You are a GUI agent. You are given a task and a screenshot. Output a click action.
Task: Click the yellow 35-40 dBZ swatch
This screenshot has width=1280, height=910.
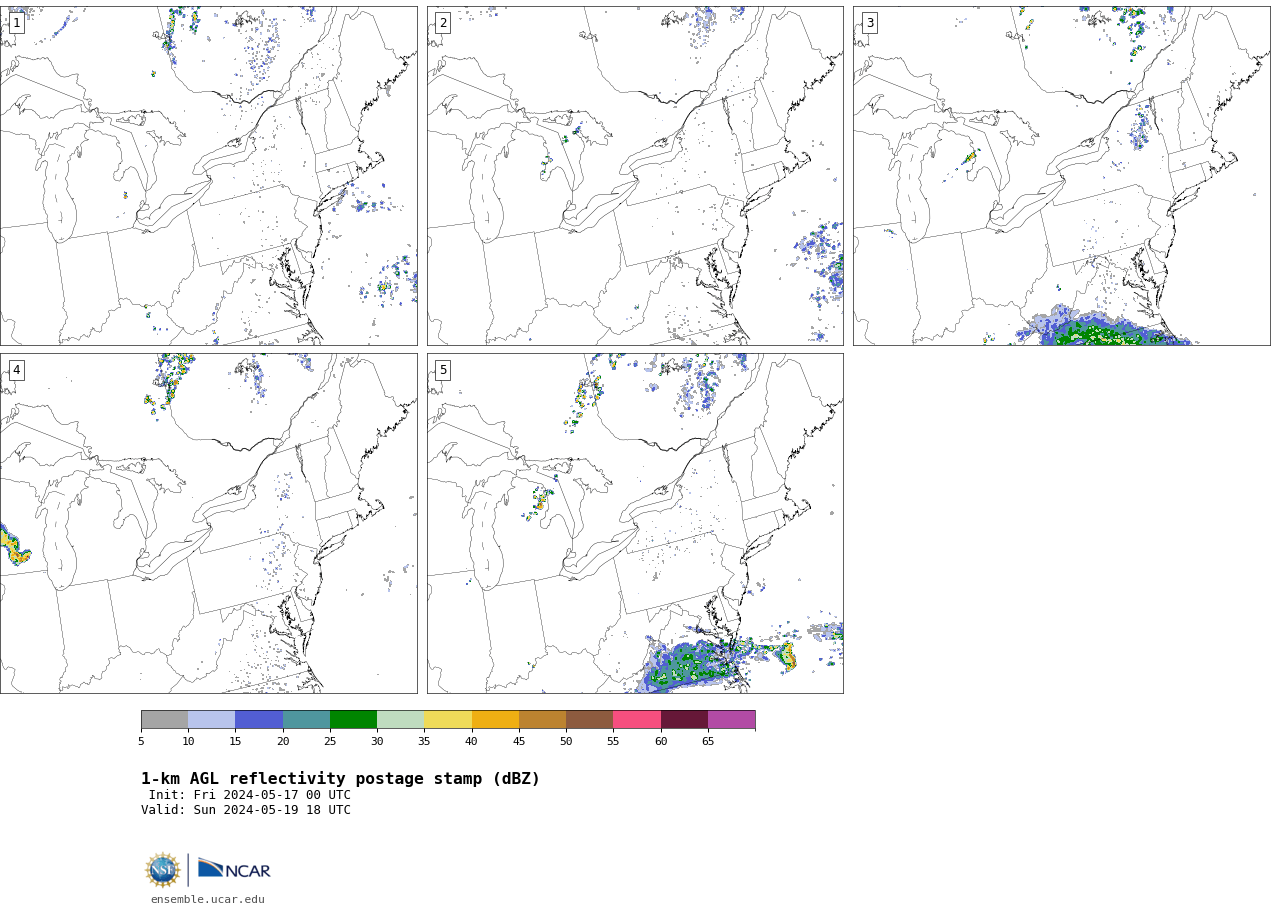click(448, 720)
